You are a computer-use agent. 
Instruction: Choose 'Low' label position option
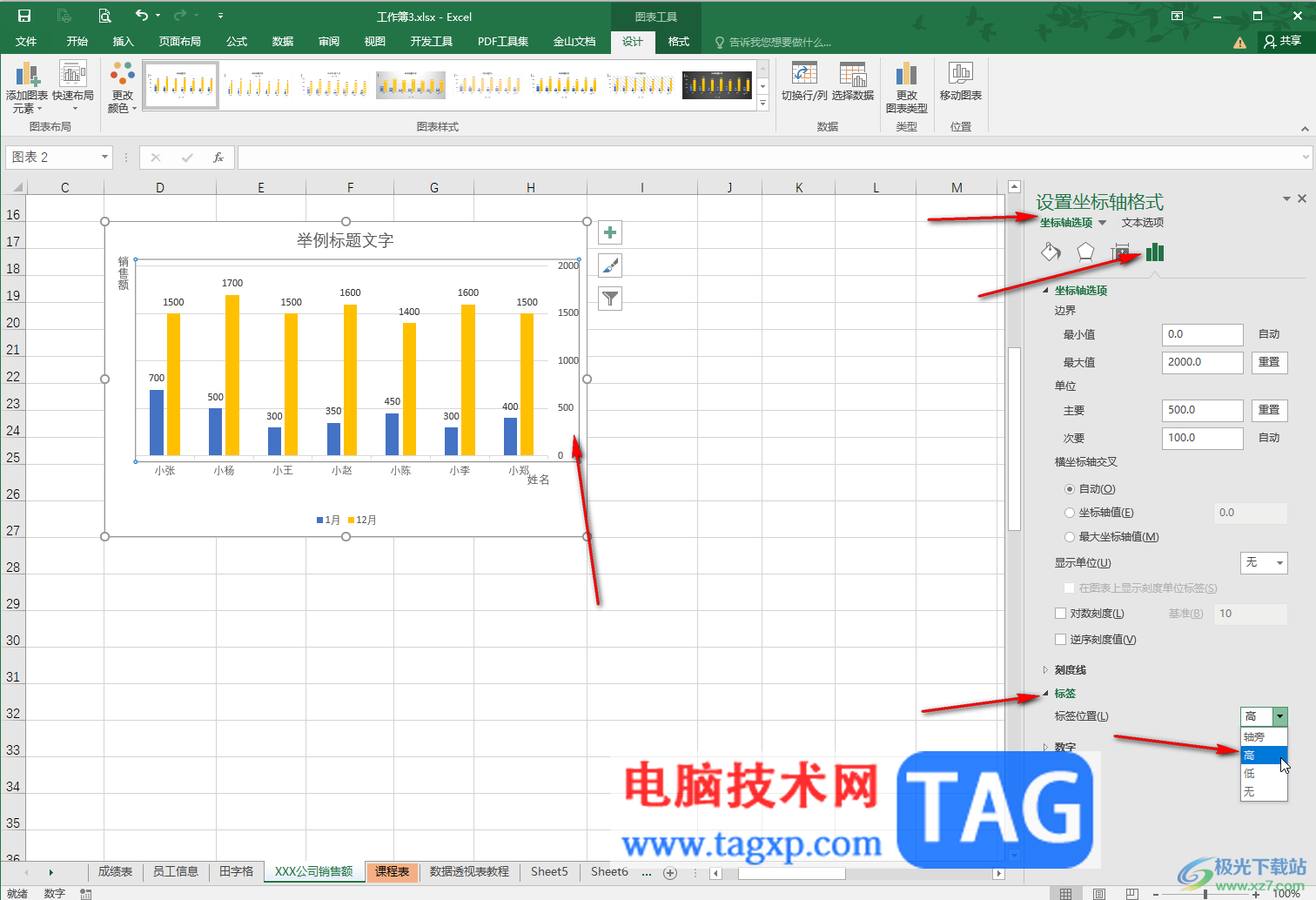(x=1264, y=774)
